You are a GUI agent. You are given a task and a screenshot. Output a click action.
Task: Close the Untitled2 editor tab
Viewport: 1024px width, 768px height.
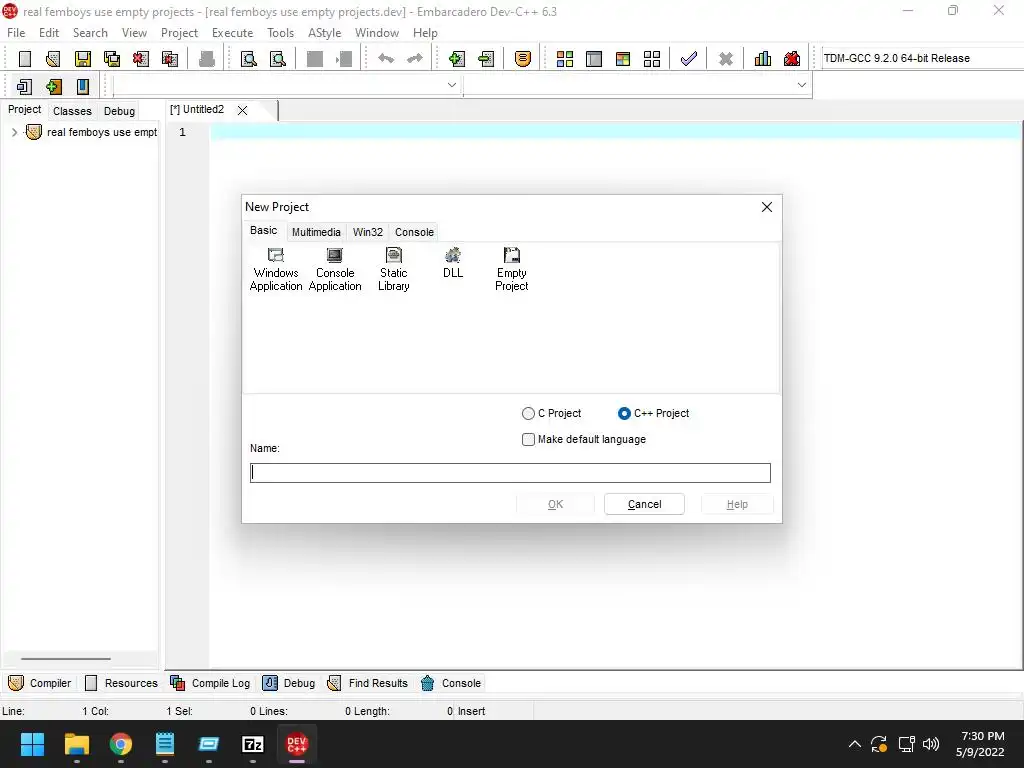coord(242,110)
